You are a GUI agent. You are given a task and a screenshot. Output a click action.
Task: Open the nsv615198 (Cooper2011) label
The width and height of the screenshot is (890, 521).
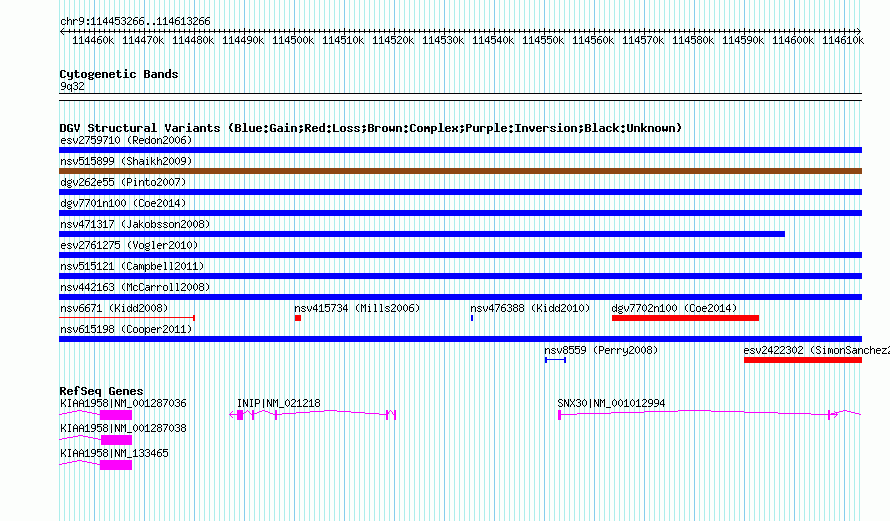click(x=126, y=329)
